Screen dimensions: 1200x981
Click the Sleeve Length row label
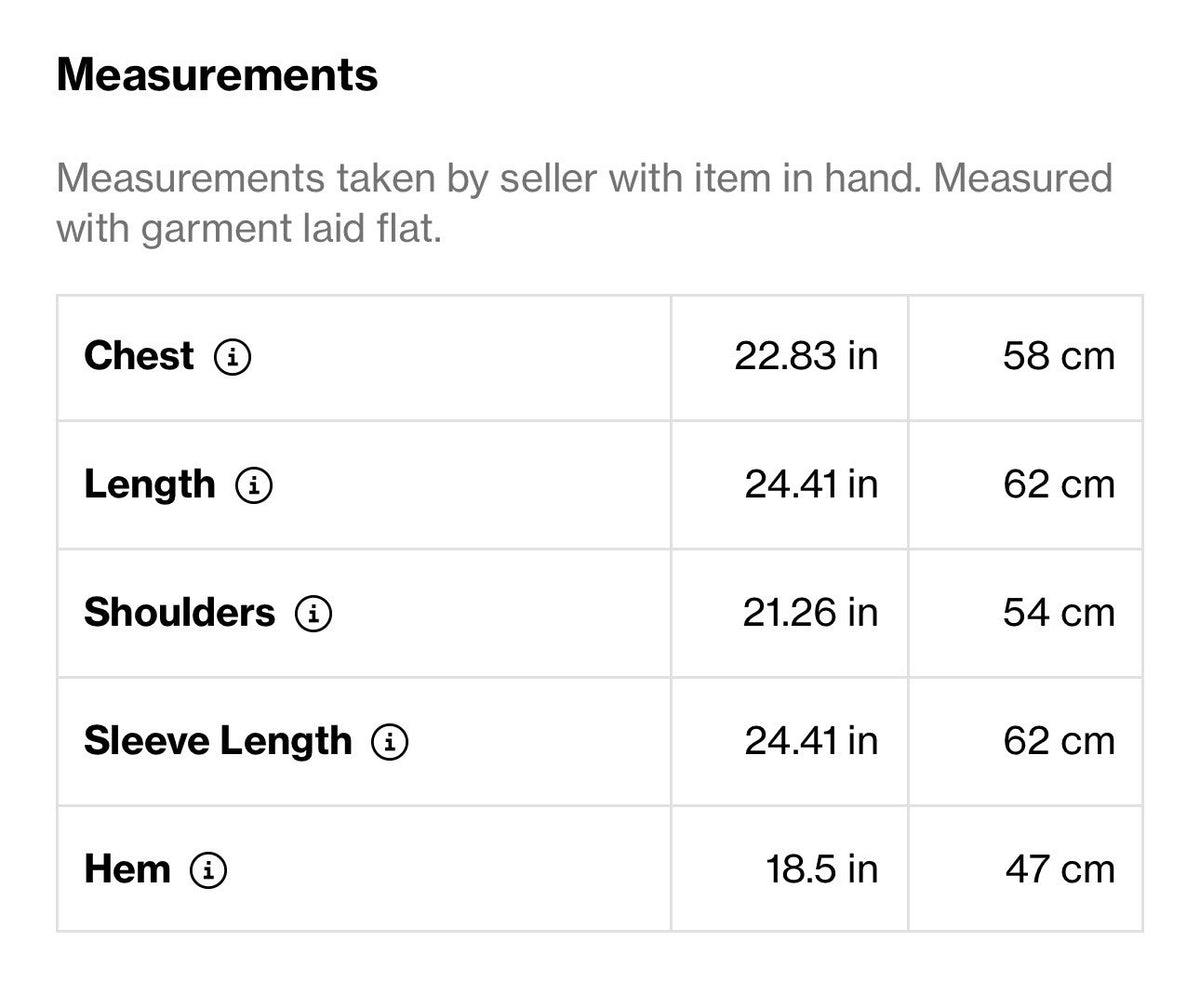(x=218, y=741)
